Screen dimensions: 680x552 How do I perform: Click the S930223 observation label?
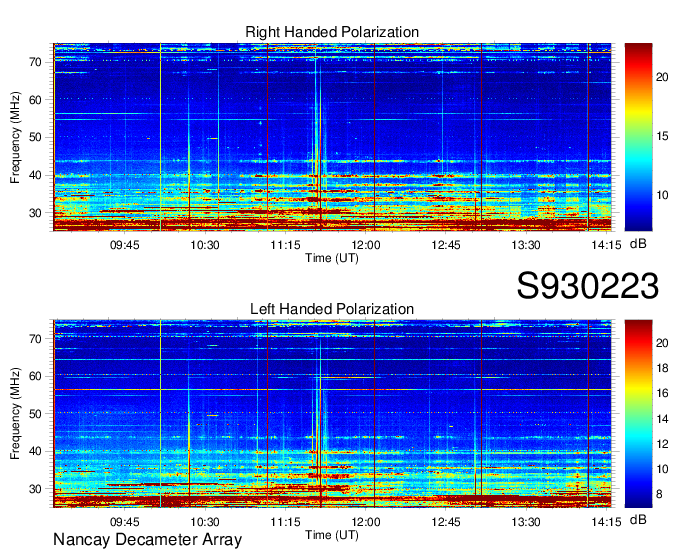coord(588,286)
